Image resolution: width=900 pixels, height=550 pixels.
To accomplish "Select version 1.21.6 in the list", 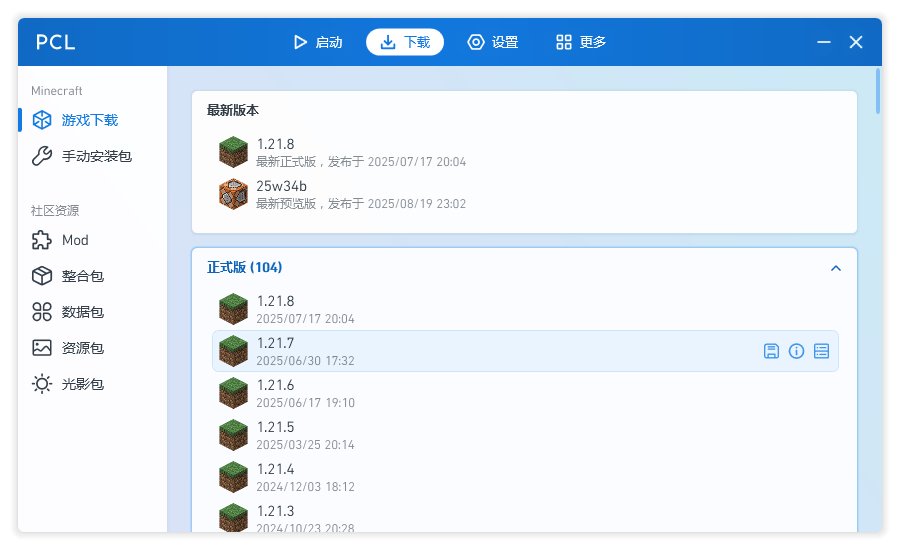I will coord(525,393).
